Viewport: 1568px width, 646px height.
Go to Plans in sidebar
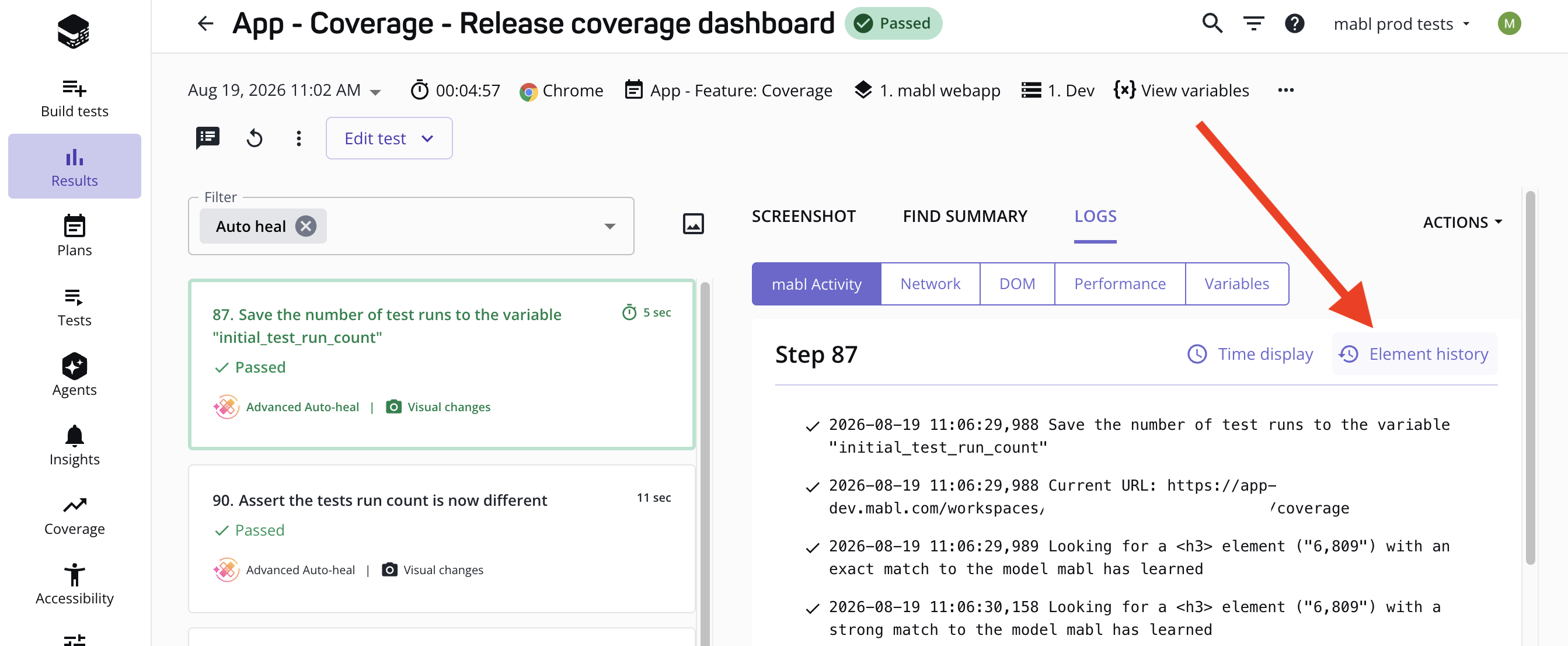click(74, 235)
